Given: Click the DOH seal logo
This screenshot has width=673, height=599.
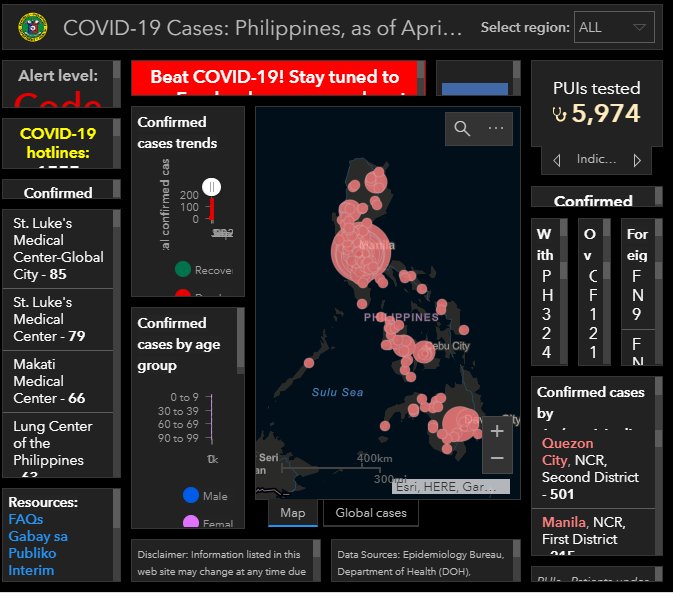Looking at the screenshot, I should pos(33,27).
